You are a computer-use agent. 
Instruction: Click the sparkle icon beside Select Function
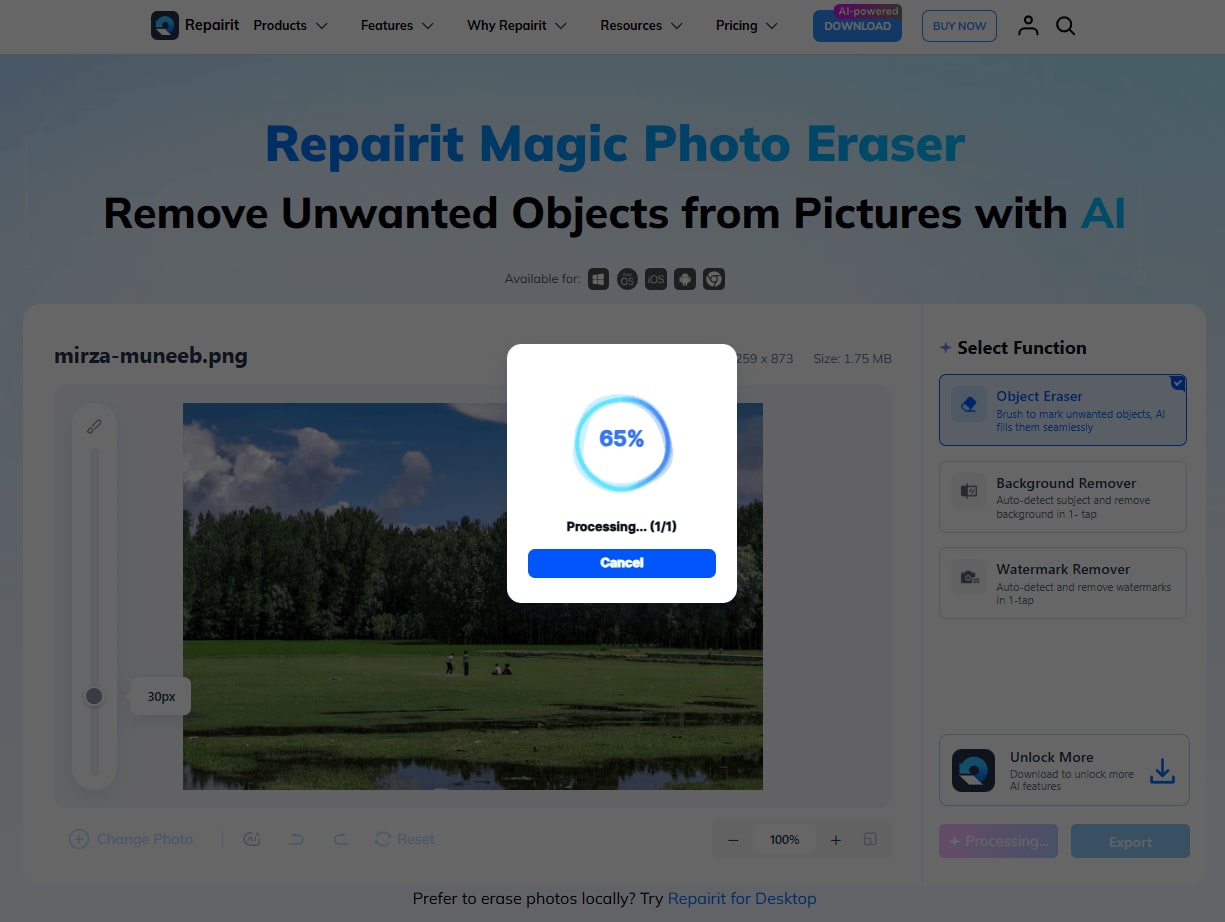point(945,348)
